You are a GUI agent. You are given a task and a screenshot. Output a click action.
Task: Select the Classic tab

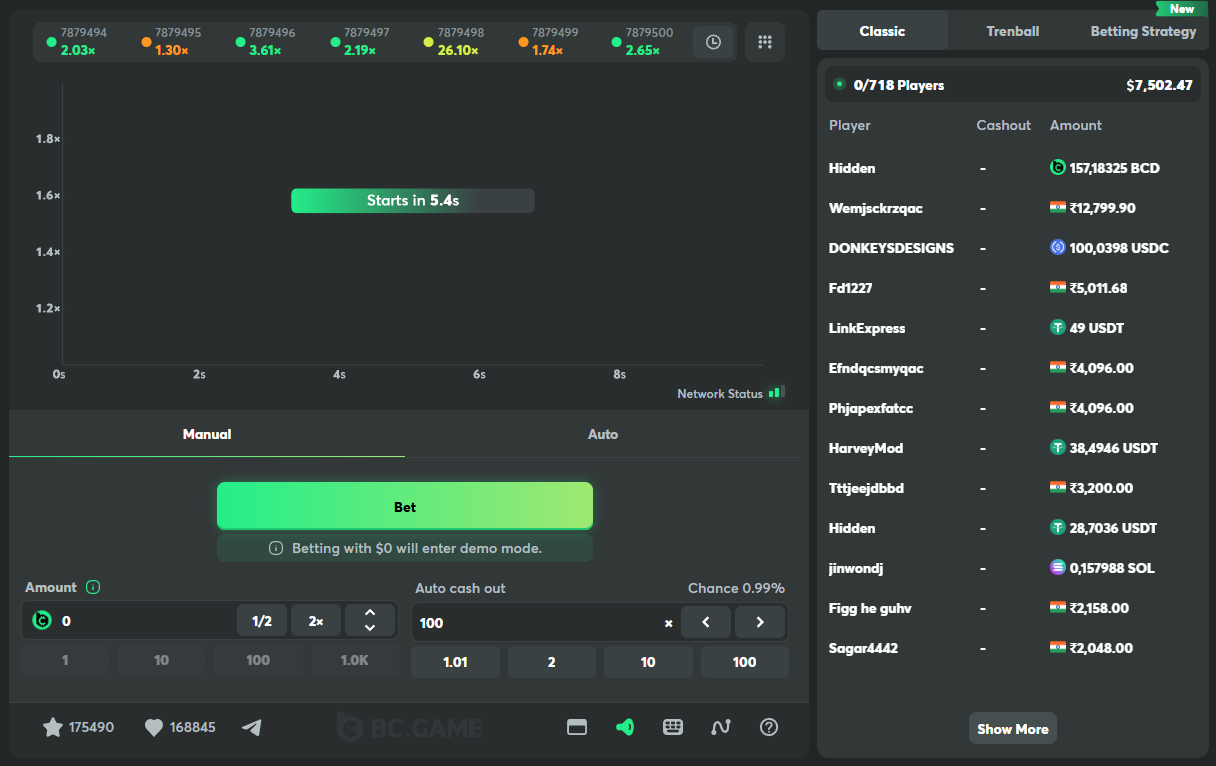point(882,31)
